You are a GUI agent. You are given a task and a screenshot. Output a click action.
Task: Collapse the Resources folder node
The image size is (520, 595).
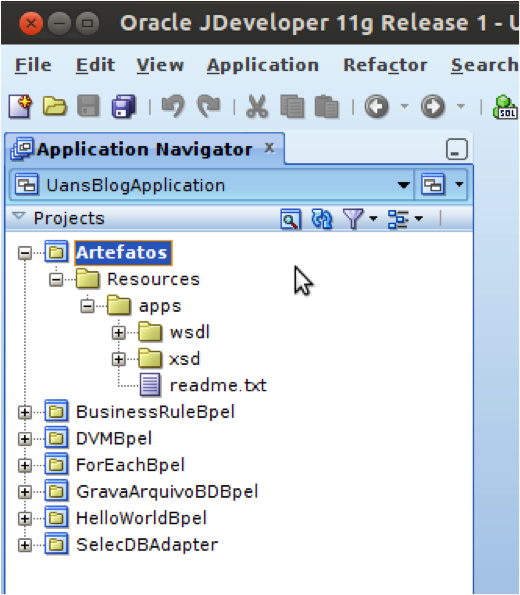56,280
